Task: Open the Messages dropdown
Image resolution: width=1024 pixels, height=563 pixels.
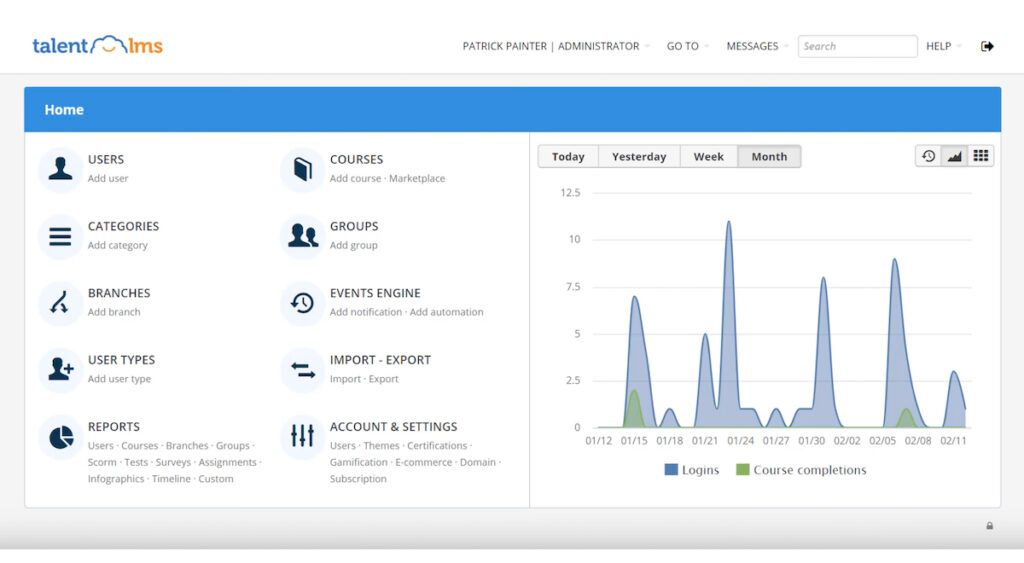Action: click(757, 46)
